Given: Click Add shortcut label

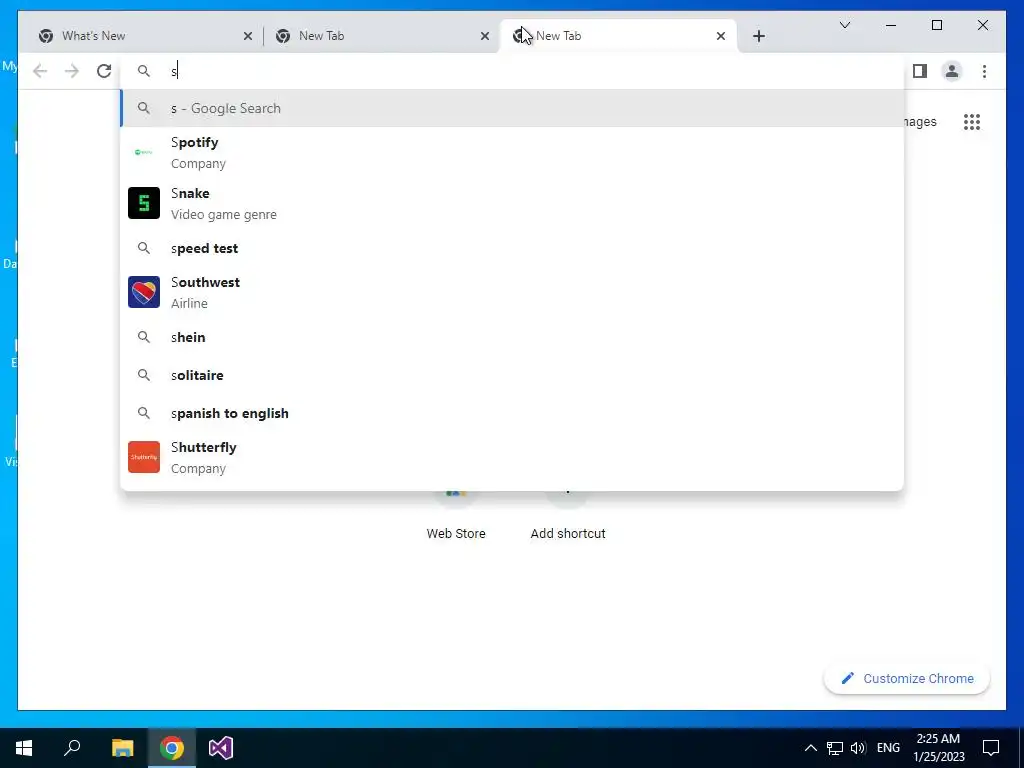Looking at the screenshot, I should click(x=568, y=534).
